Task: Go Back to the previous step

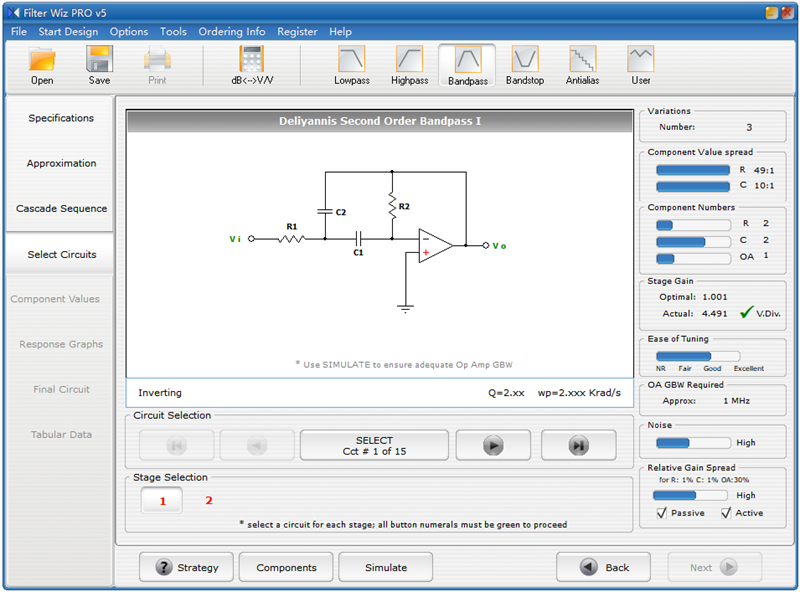Action: click(604, 567)
